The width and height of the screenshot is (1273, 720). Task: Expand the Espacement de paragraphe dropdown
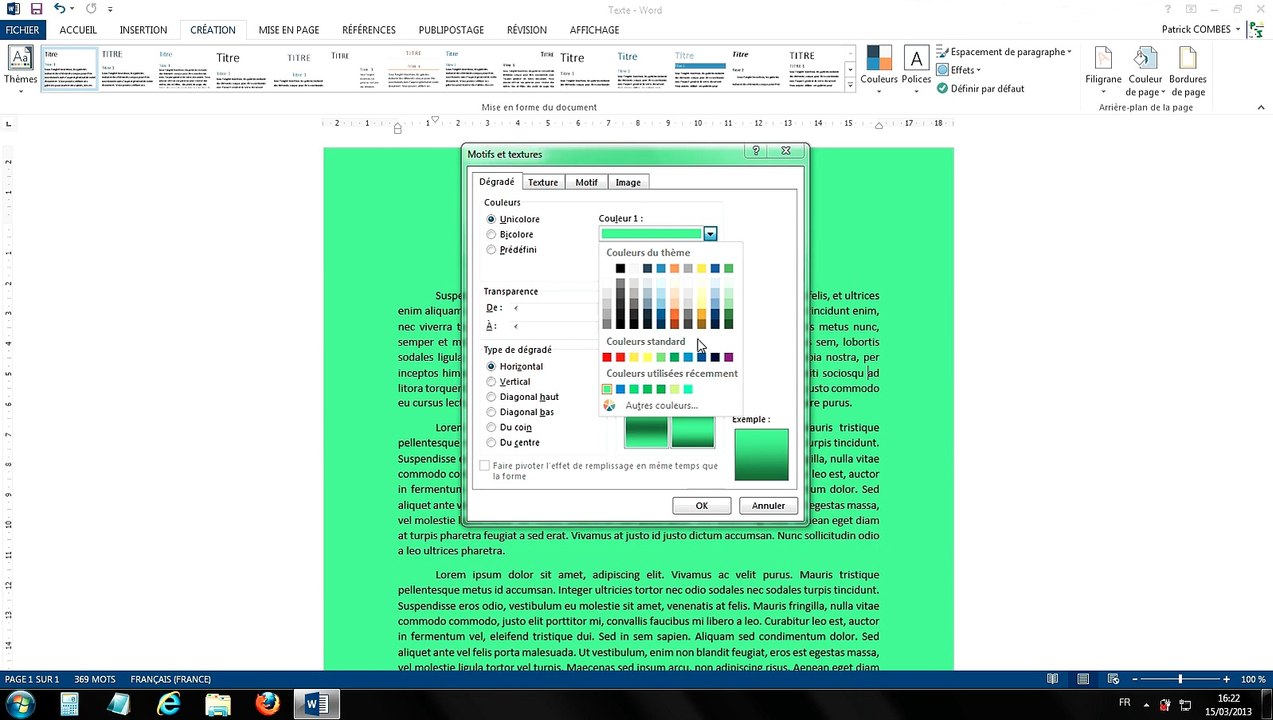[1010, 52]
